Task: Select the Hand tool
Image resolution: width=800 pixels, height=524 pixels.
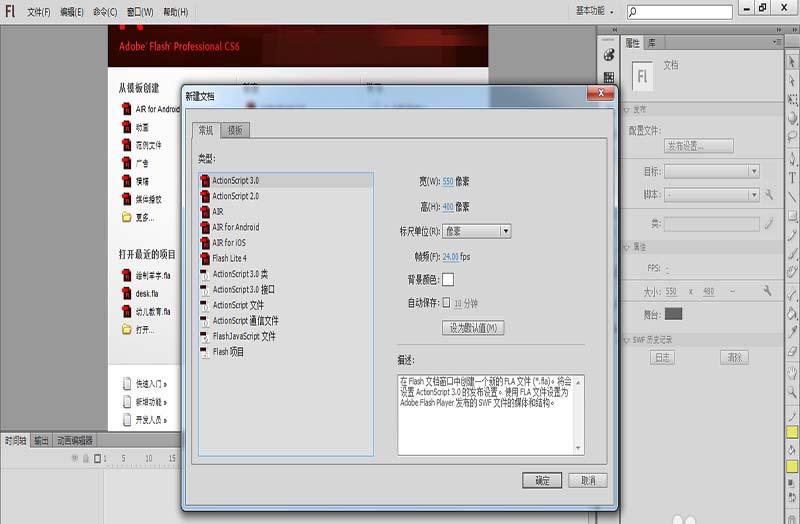Action: click(792, 373)
